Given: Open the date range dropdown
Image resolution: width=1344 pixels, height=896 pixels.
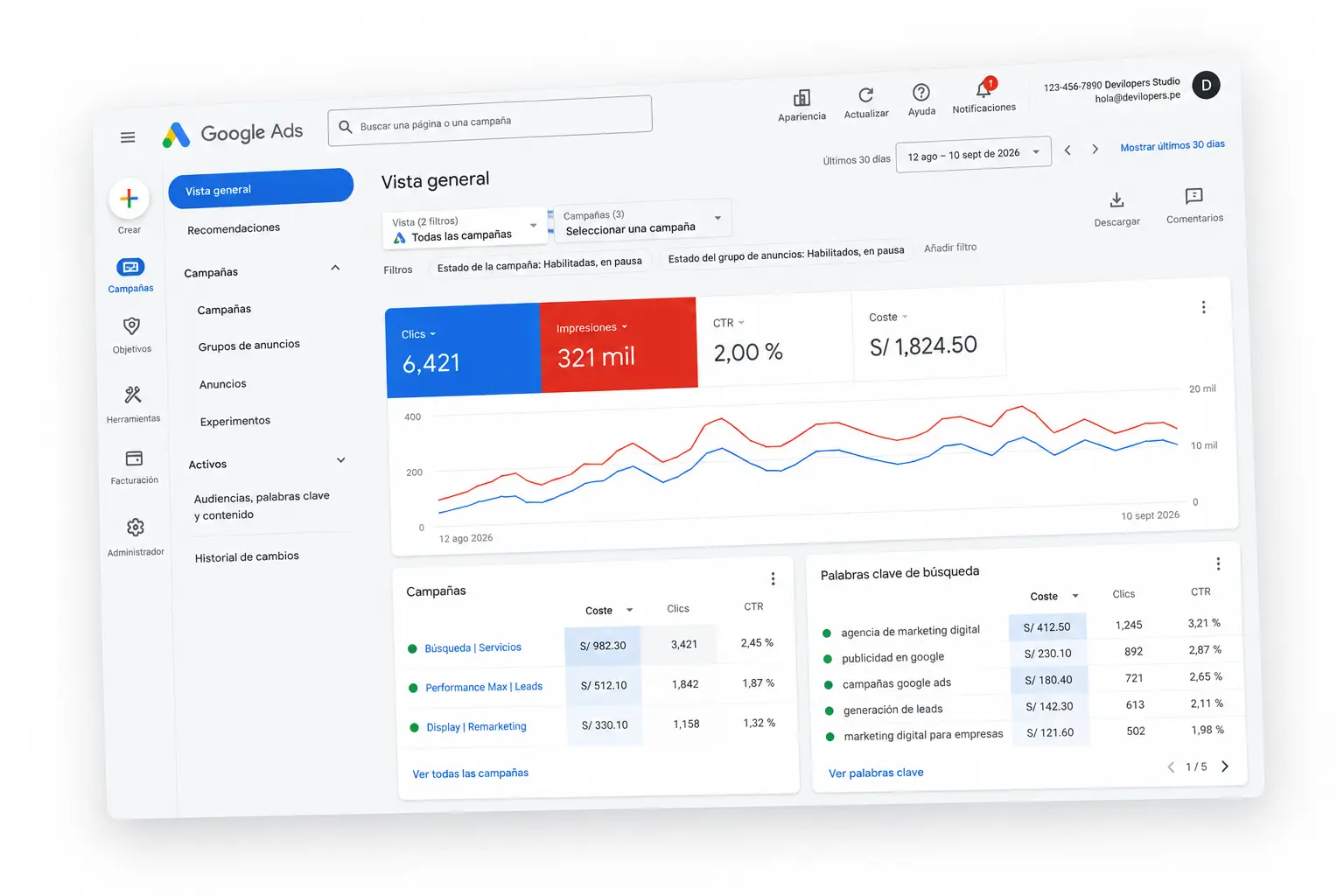Looking at the screenshot, I should coord(973,155).
